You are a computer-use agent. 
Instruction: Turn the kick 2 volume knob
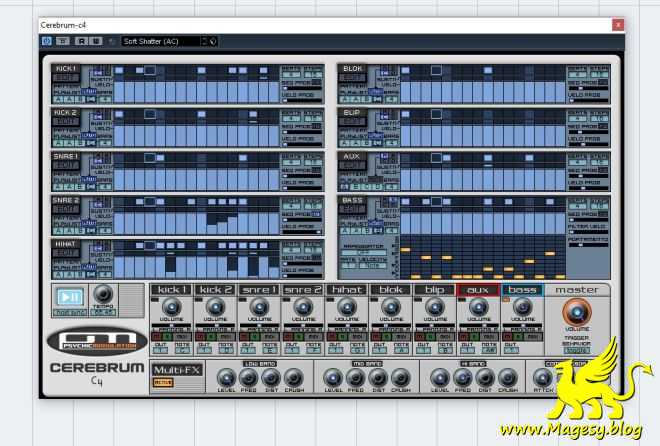(215, 307)
